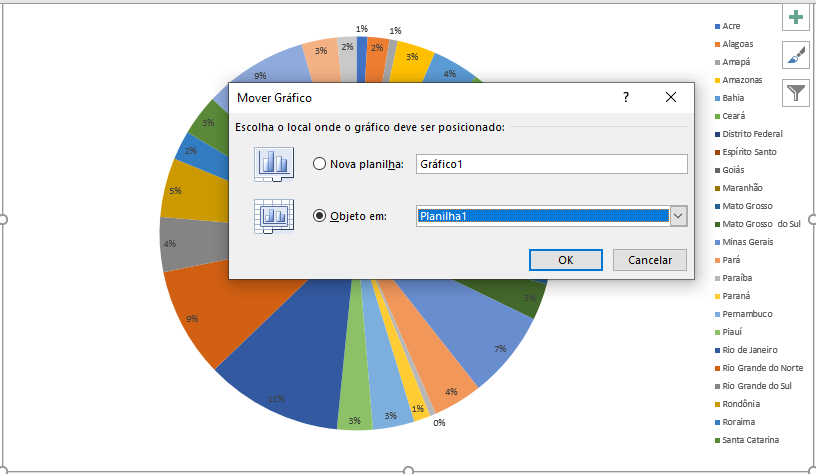
Task: Select the Objeto em radio option
Action: tap(320, 216)
